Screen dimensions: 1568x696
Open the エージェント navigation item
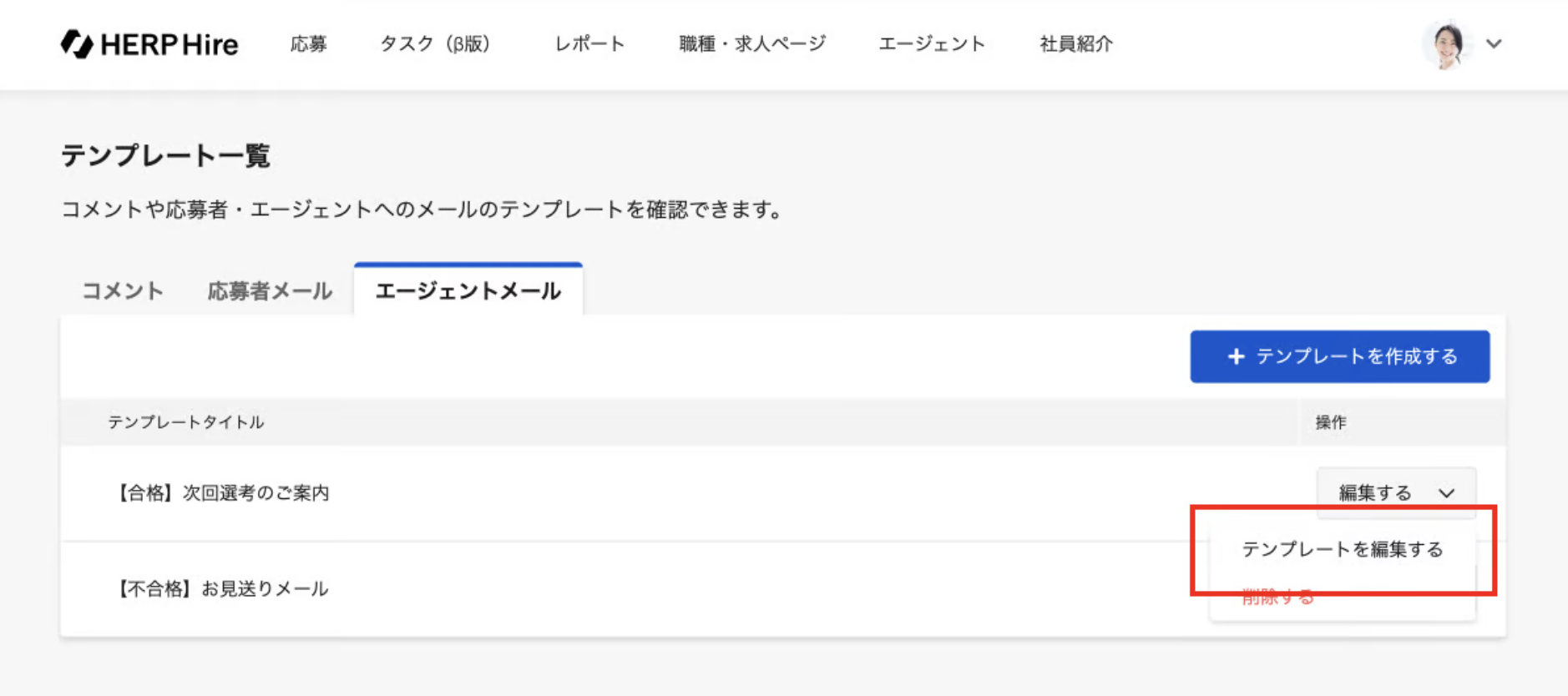click(932, 44)
